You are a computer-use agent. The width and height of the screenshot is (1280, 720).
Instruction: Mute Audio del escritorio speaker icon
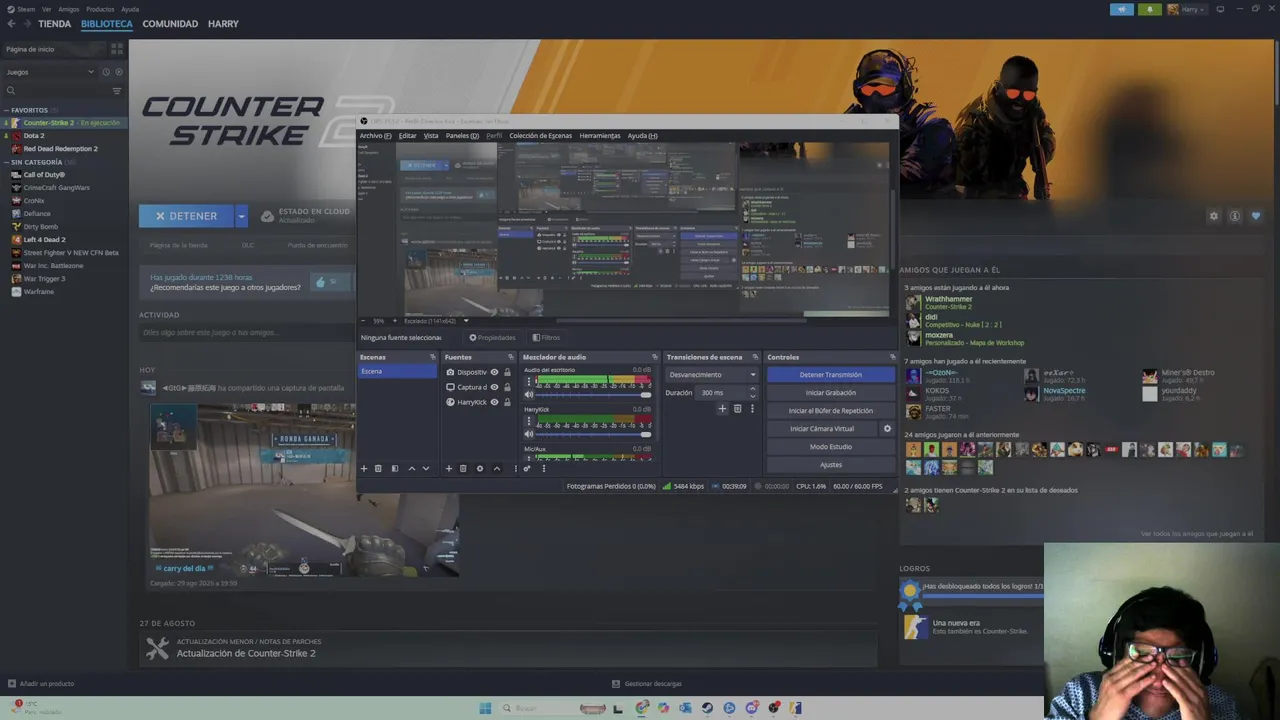point(529,394)
